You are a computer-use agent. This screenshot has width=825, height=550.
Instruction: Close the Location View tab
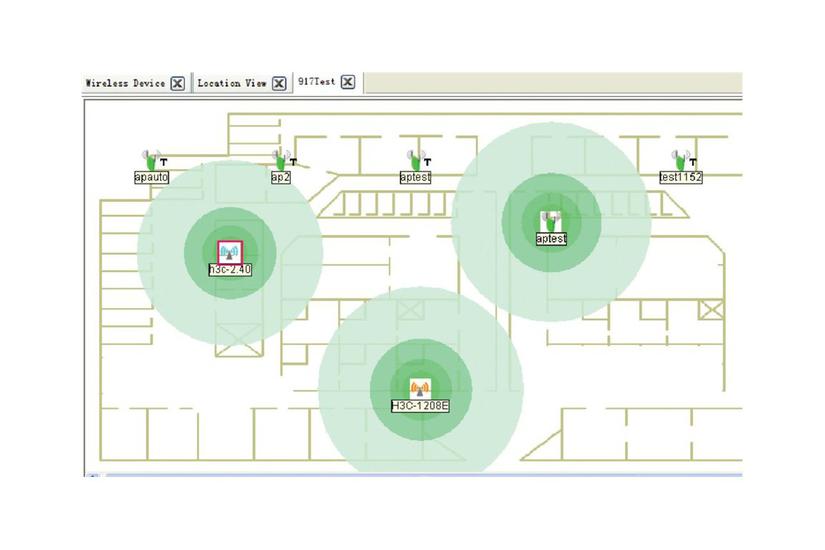279,84
